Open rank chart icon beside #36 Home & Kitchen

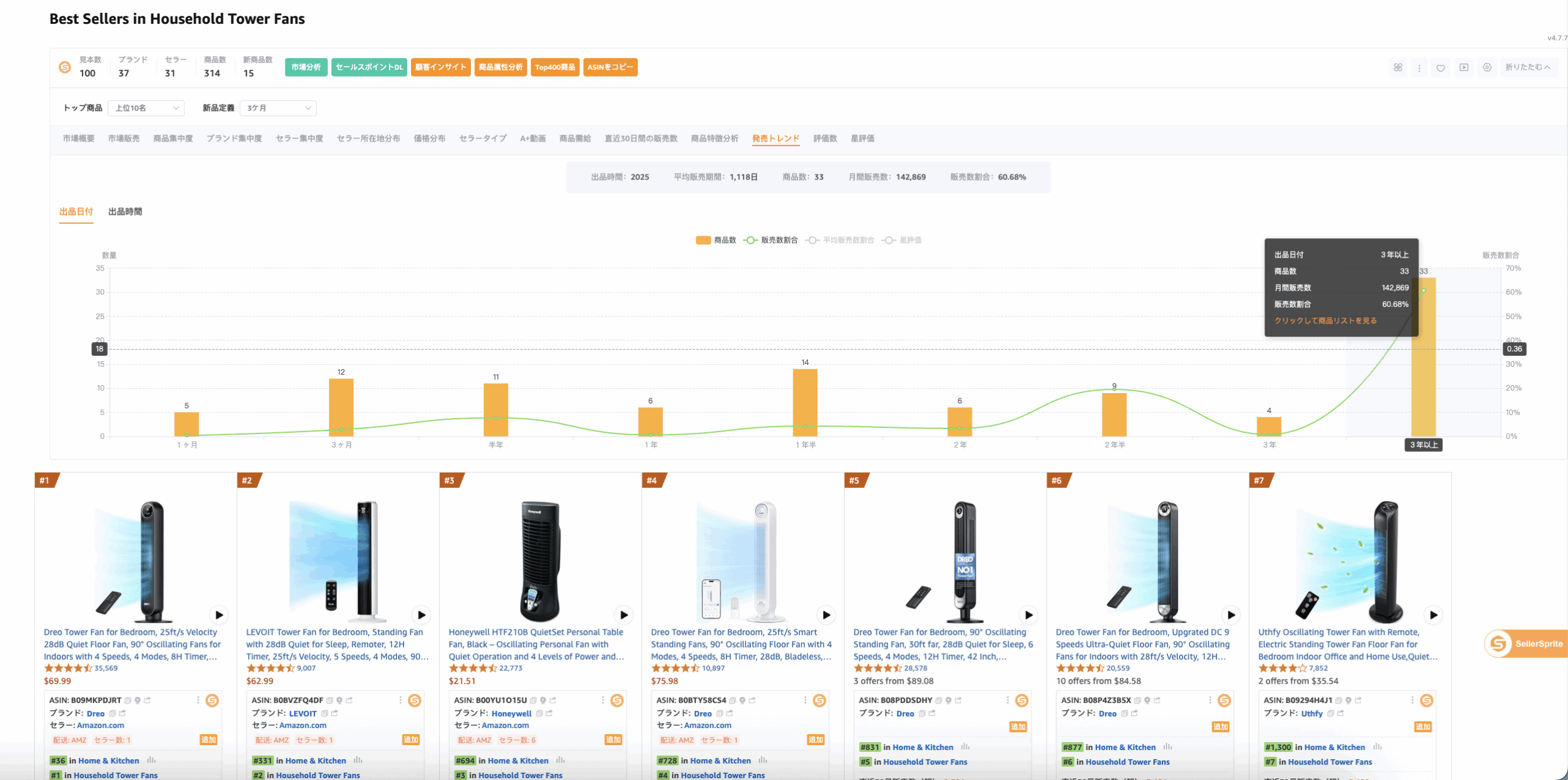[x=151, y=760]
